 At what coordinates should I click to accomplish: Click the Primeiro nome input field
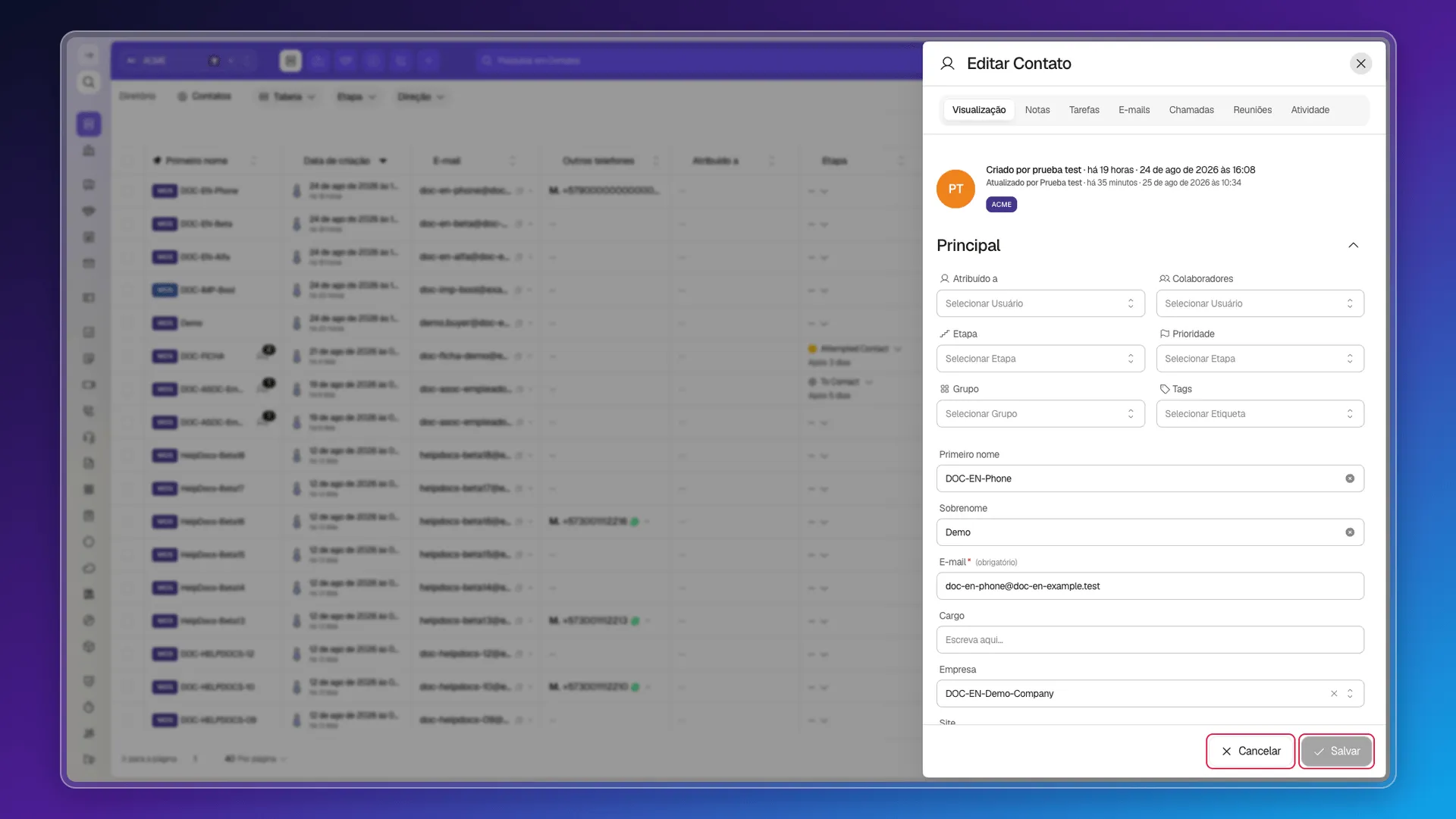1150,479
